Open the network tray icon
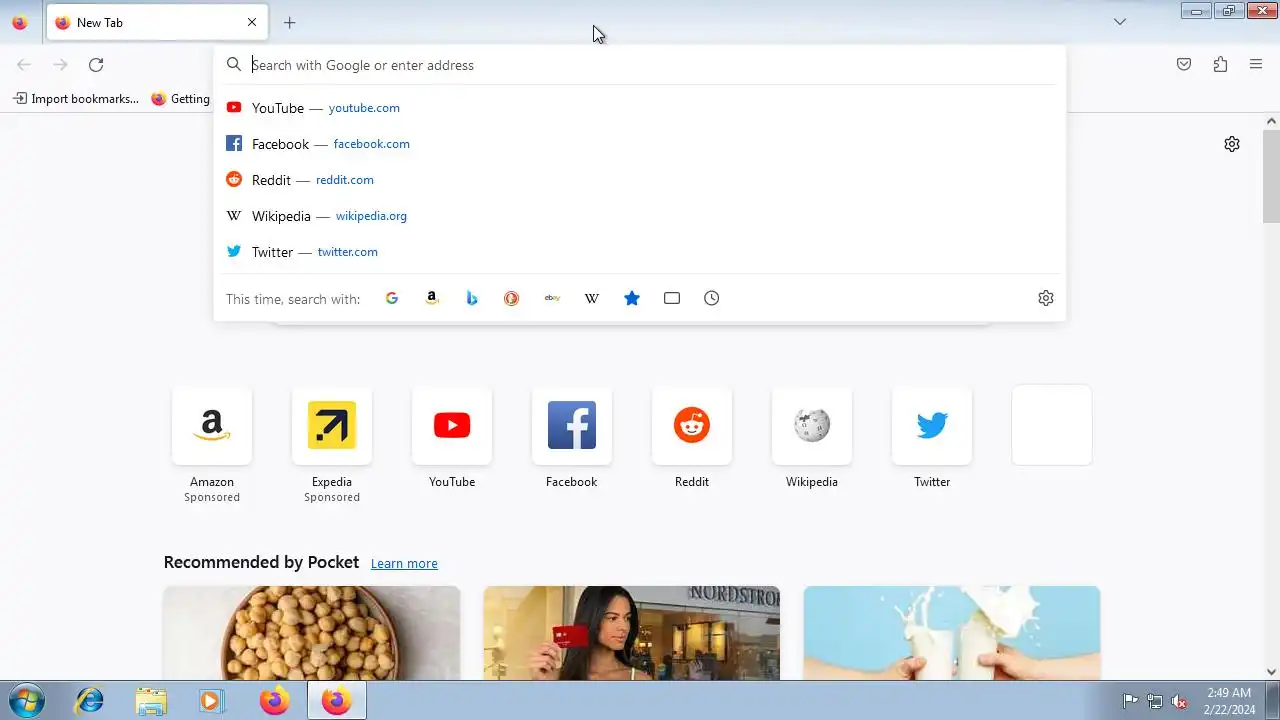 [1155, 701]
